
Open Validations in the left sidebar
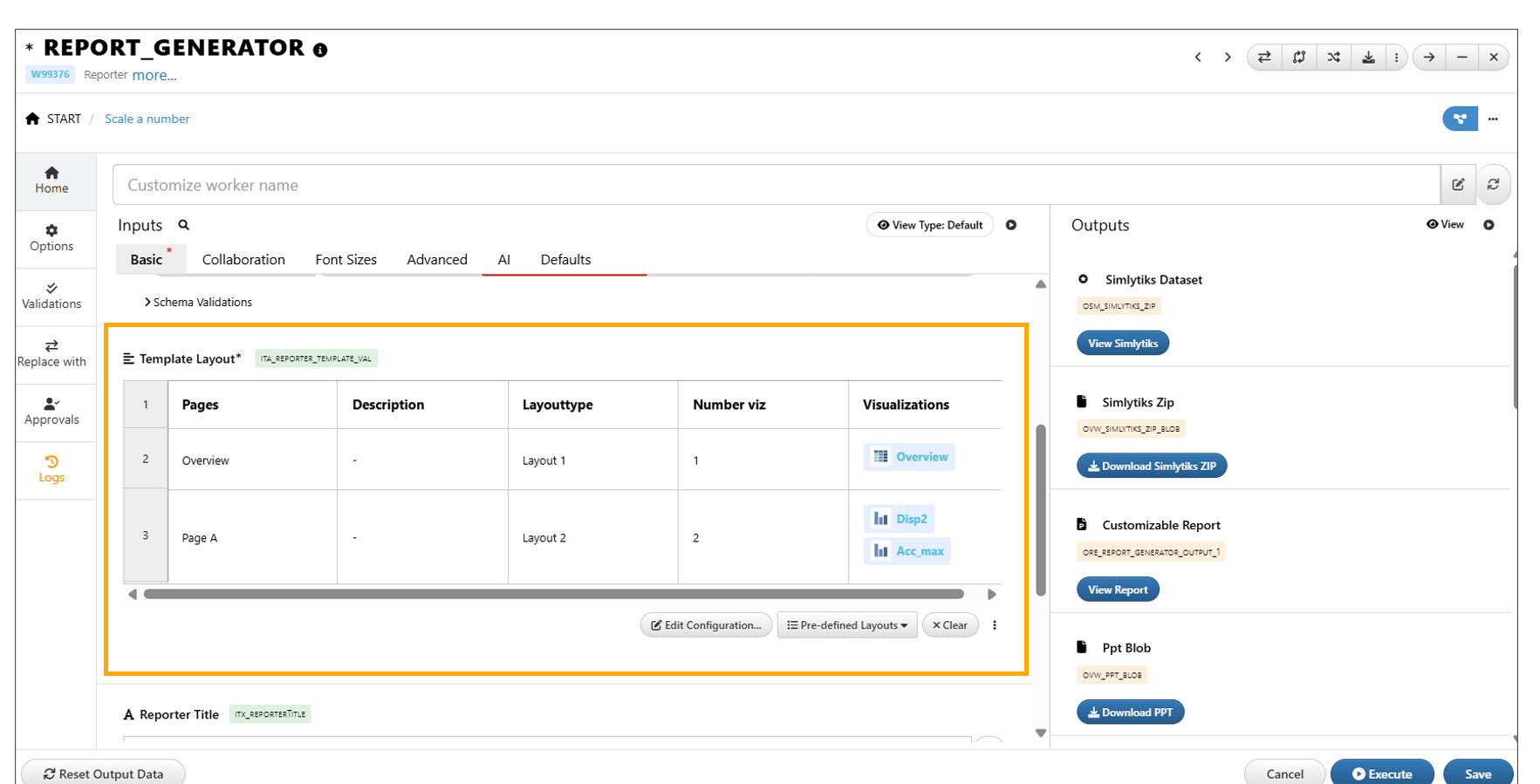point(51,296)
